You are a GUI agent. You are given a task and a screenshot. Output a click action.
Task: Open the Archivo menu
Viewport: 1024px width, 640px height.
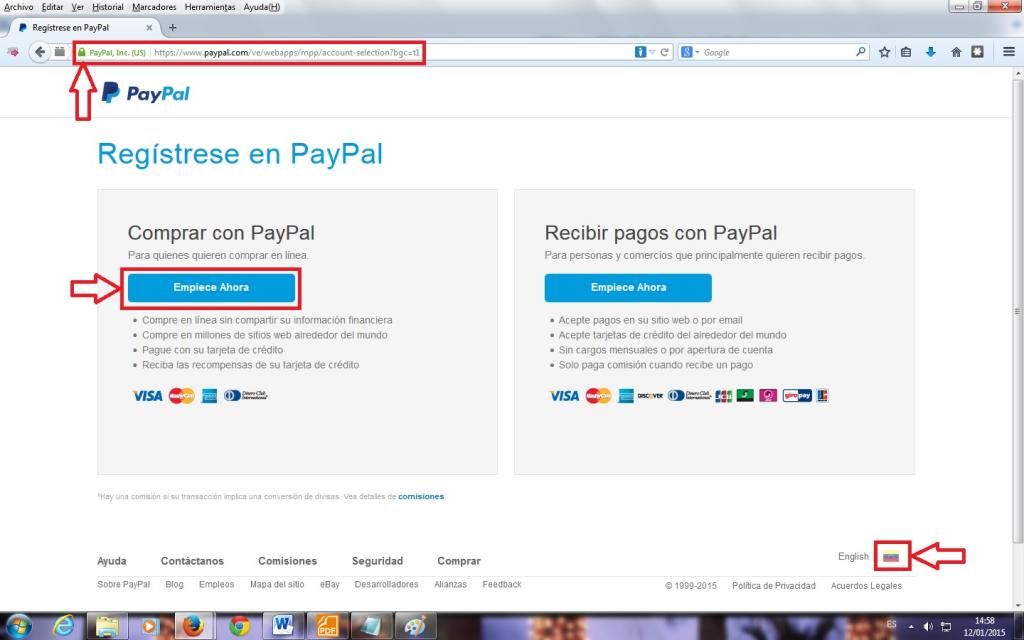pyautogui.click(x=18, y=7)
